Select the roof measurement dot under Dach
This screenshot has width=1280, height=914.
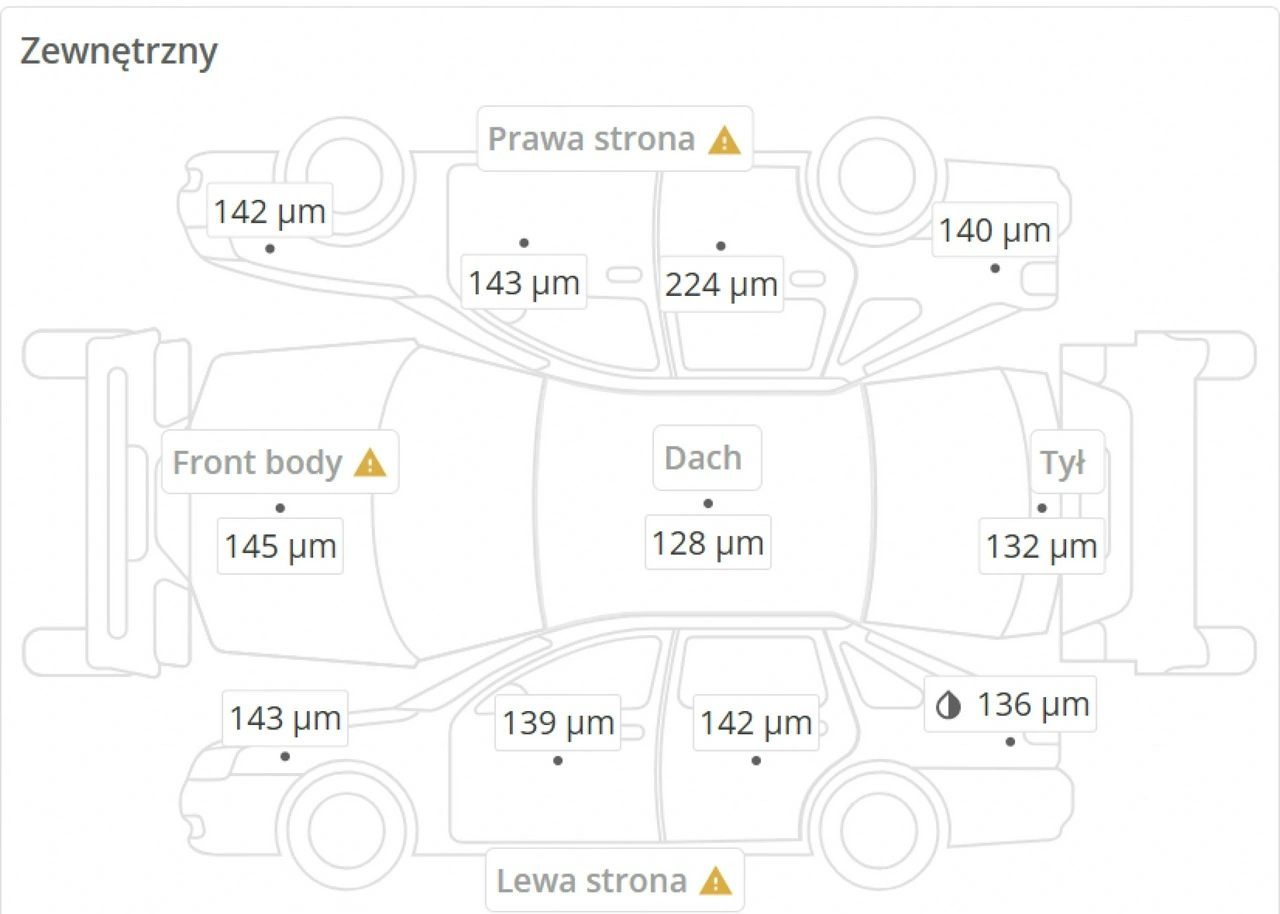708,504
